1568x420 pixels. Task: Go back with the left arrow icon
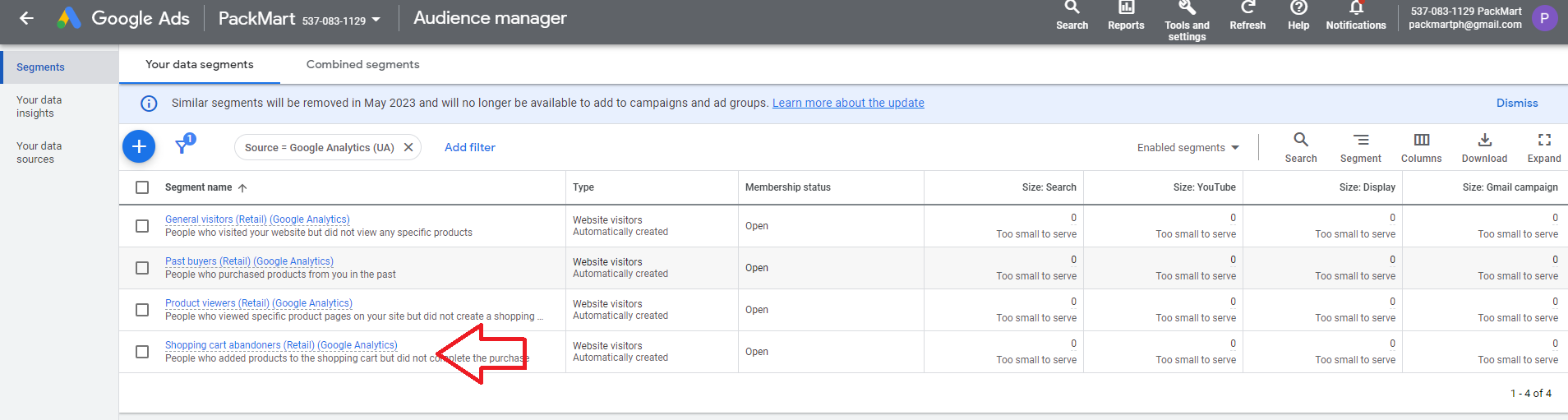pyautogui.click(x=27, y=18)
